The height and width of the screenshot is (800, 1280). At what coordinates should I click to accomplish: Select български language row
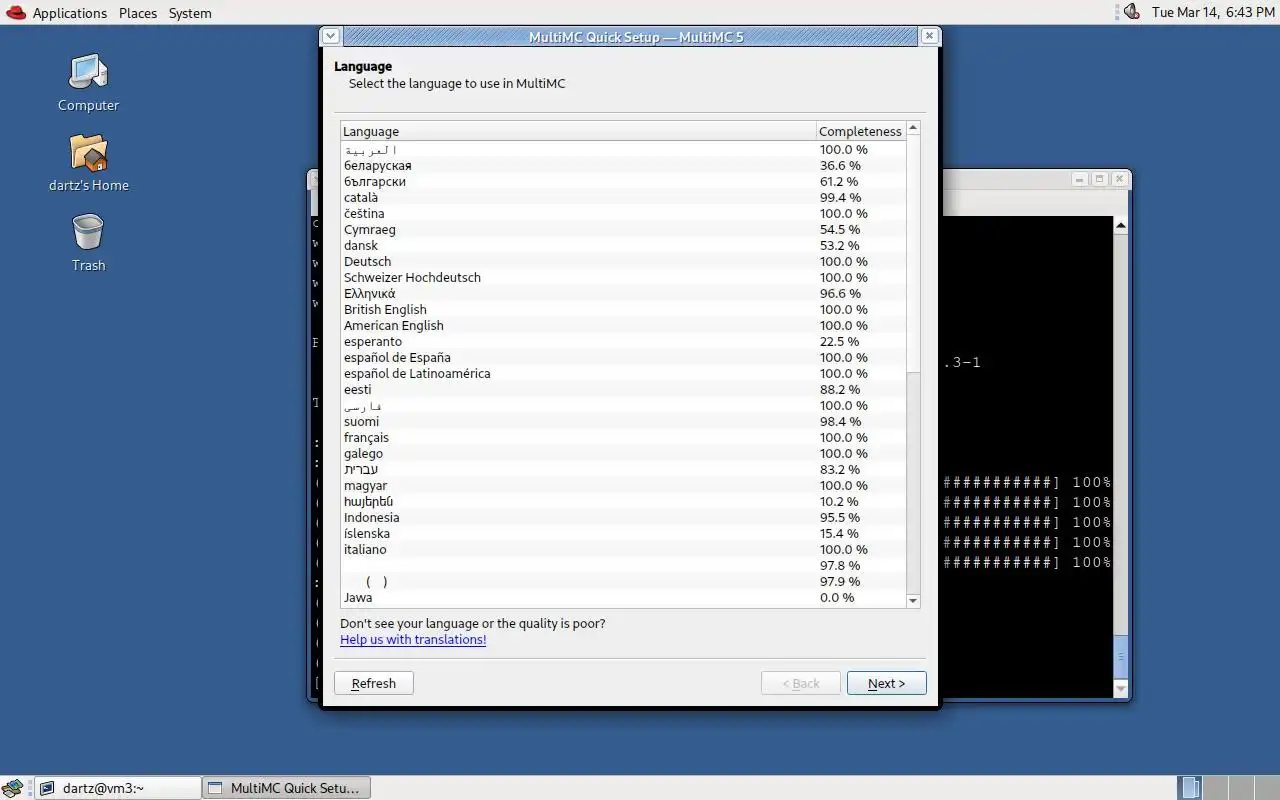point(623,181)
